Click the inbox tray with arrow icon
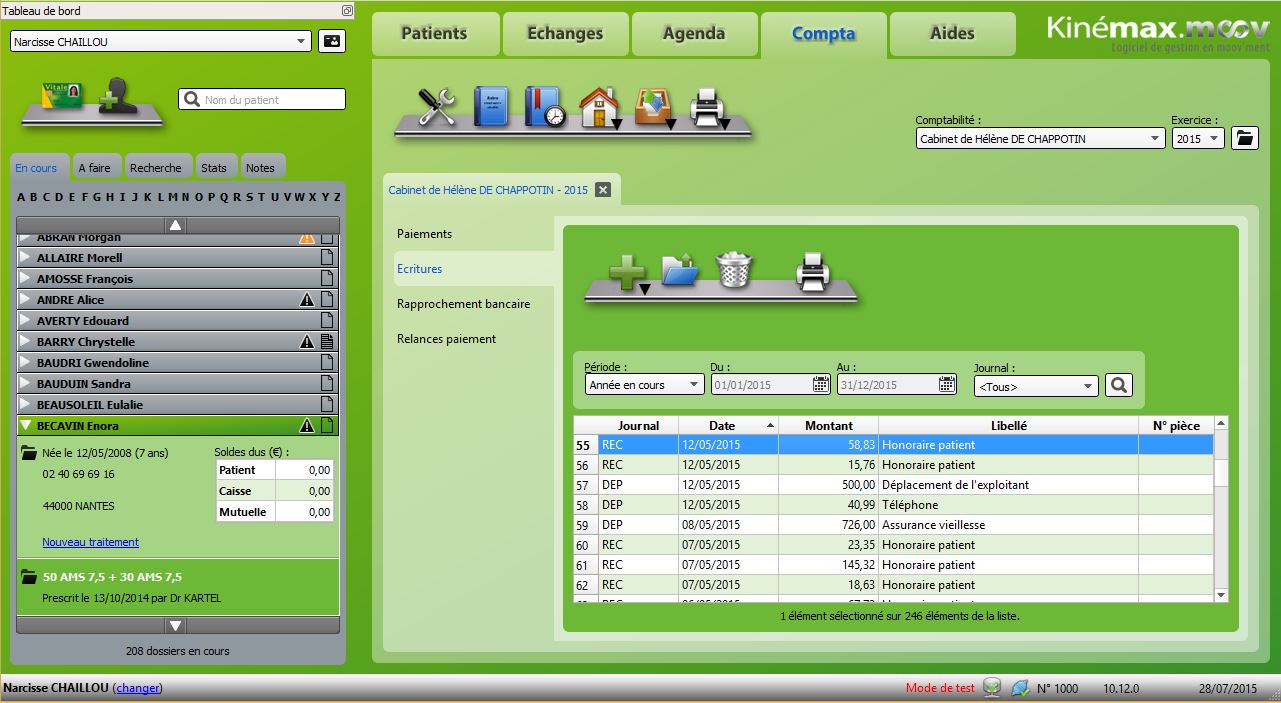Viewport: 1281px width, 703px height. 655,107
